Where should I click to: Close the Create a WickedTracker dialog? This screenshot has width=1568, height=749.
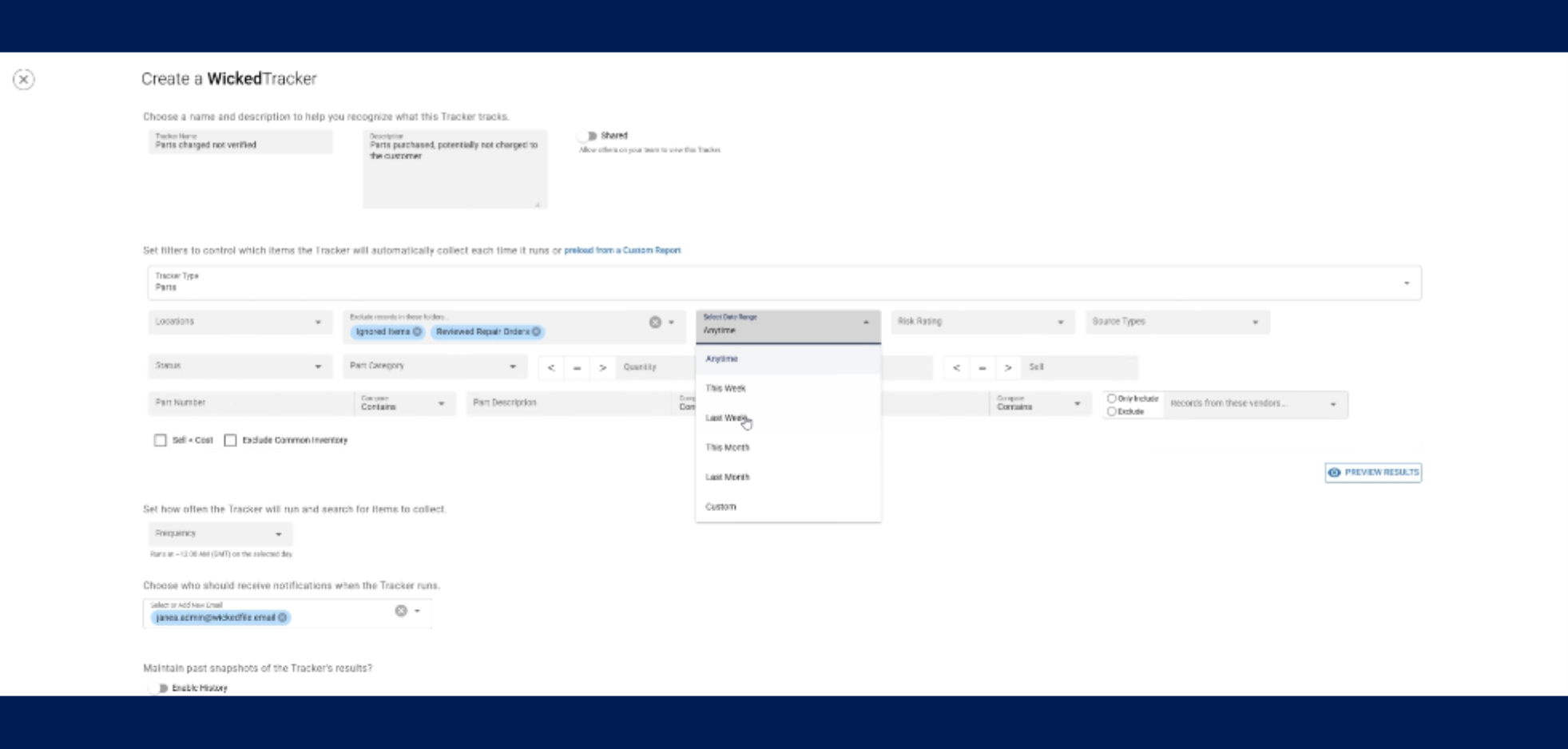[24, 80]
